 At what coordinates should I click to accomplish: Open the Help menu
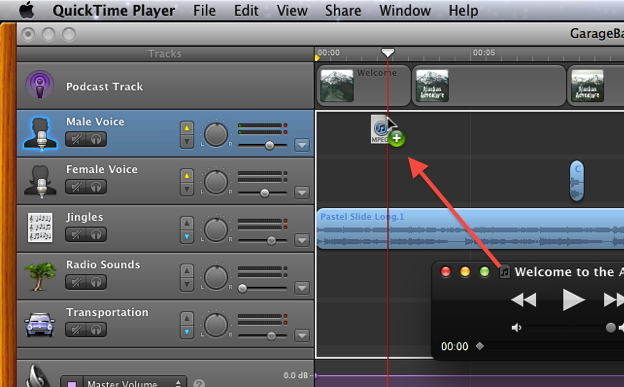pyautogui.click(x=463, y=11)
